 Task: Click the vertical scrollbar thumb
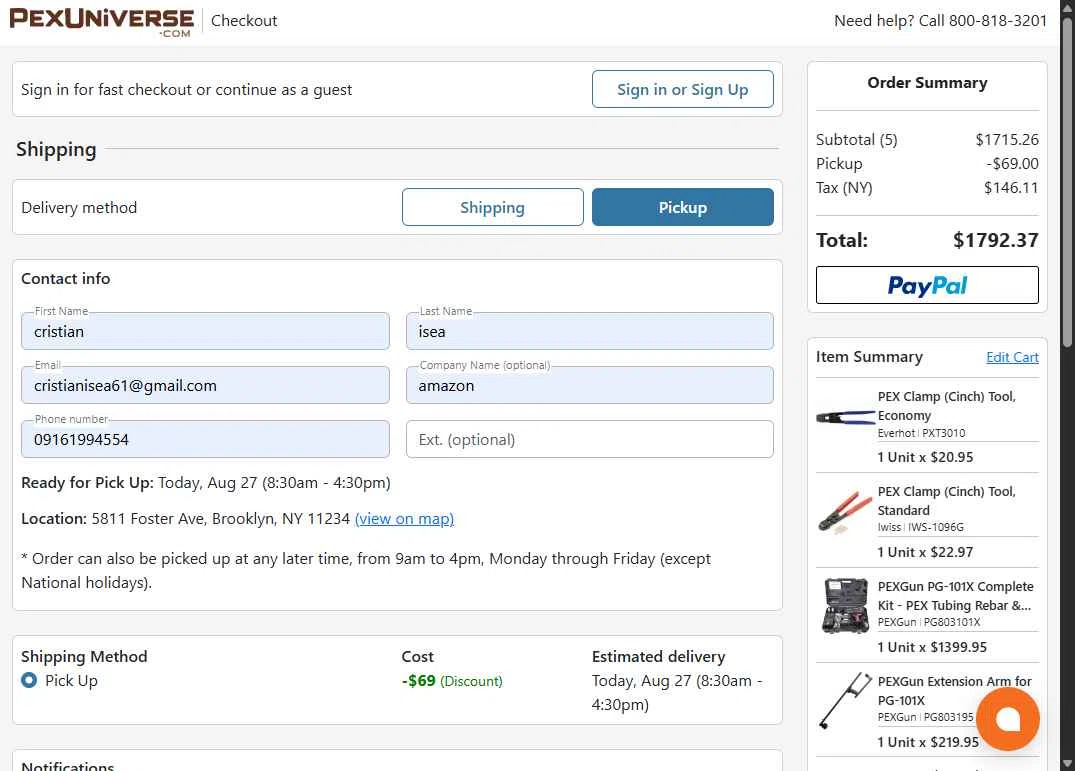point(1067,182)
